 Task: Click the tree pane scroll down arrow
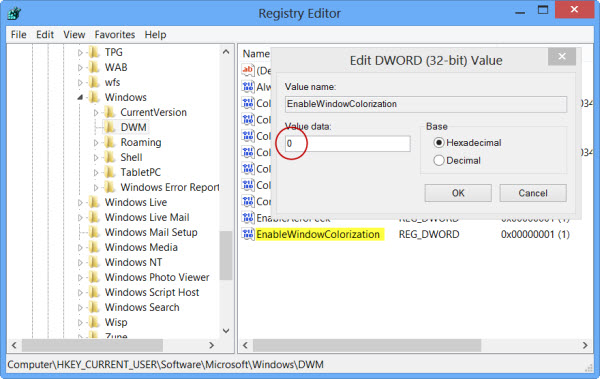[226, 330]
